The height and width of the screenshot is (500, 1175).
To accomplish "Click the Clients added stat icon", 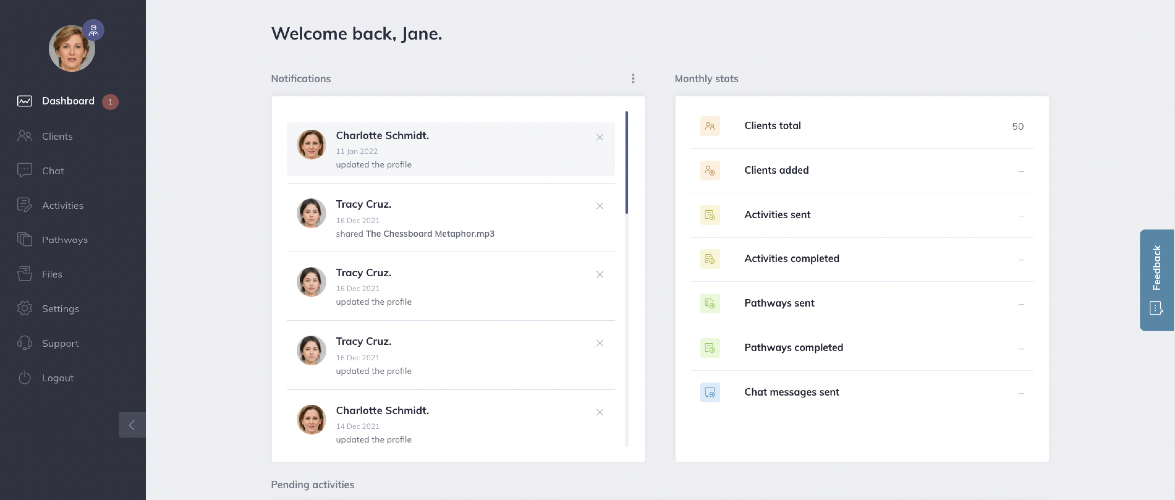I will pyautogui.click(x=710, y=170).
